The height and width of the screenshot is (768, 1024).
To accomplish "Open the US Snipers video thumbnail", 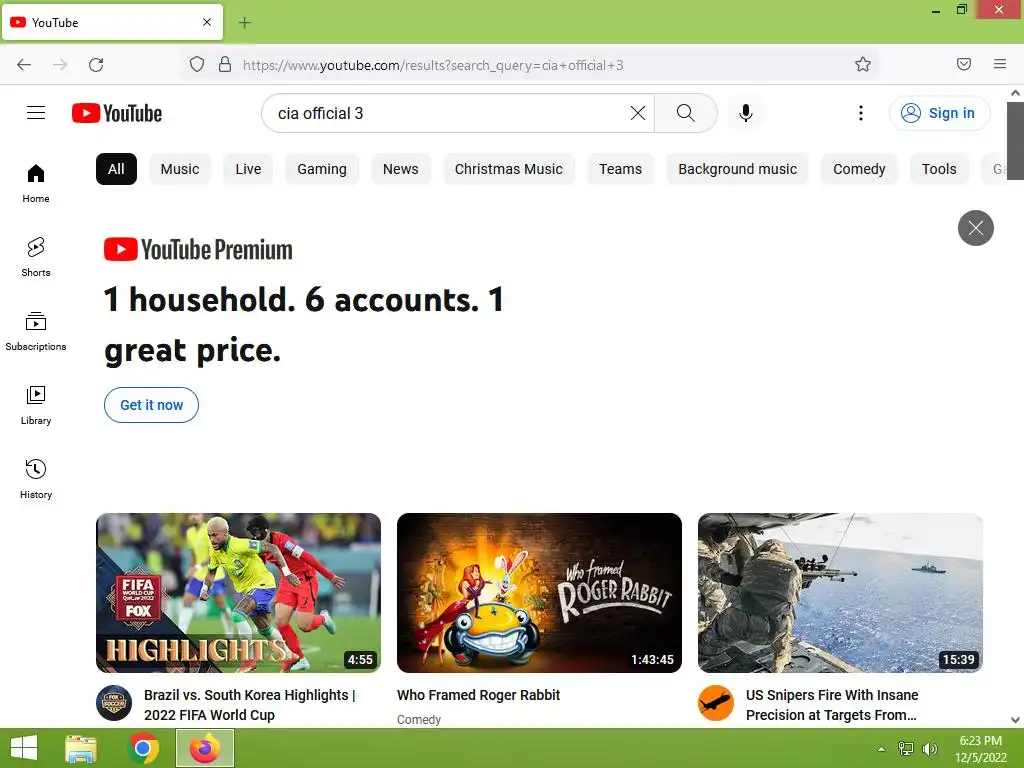I will coord(840,593).
